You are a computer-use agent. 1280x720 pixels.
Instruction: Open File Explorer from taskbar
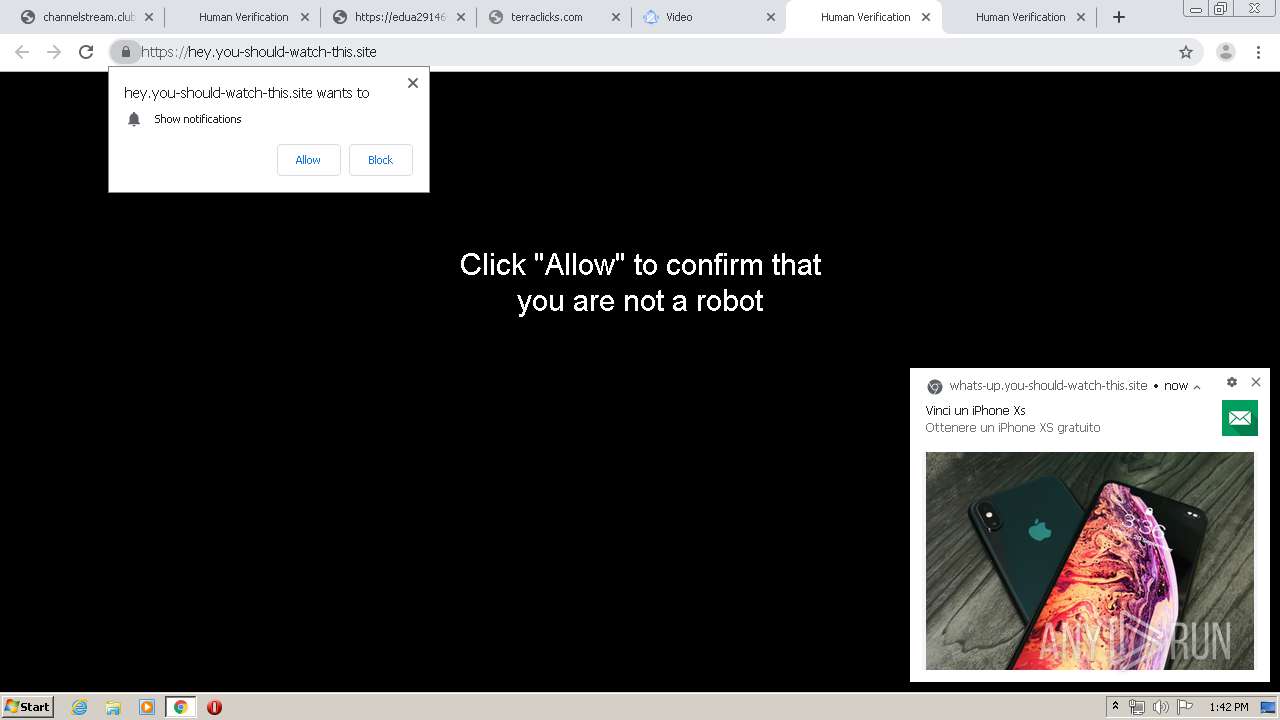(113, 707)
